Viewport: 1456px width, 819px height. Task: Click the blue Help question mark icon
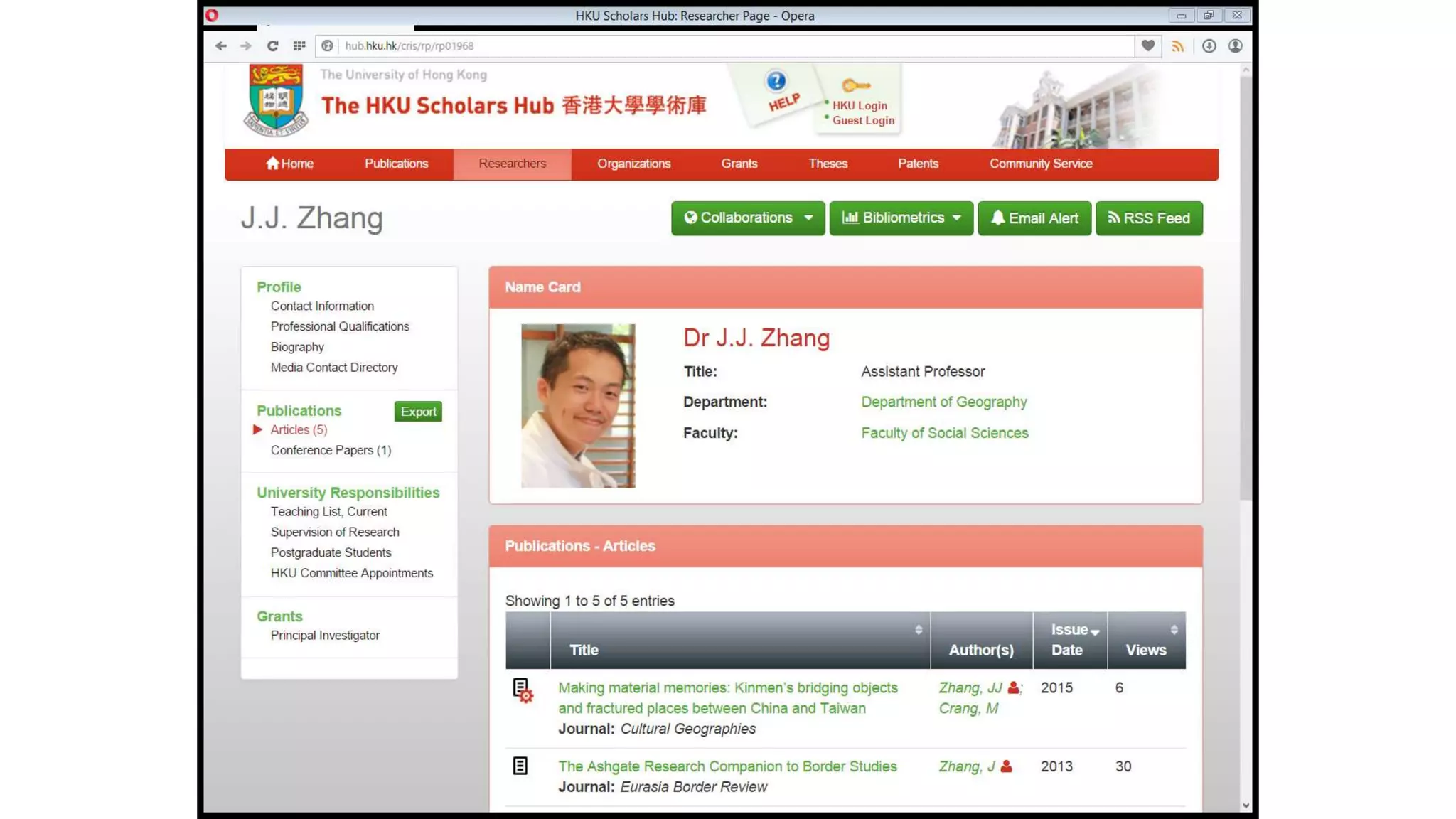[776, 81]
